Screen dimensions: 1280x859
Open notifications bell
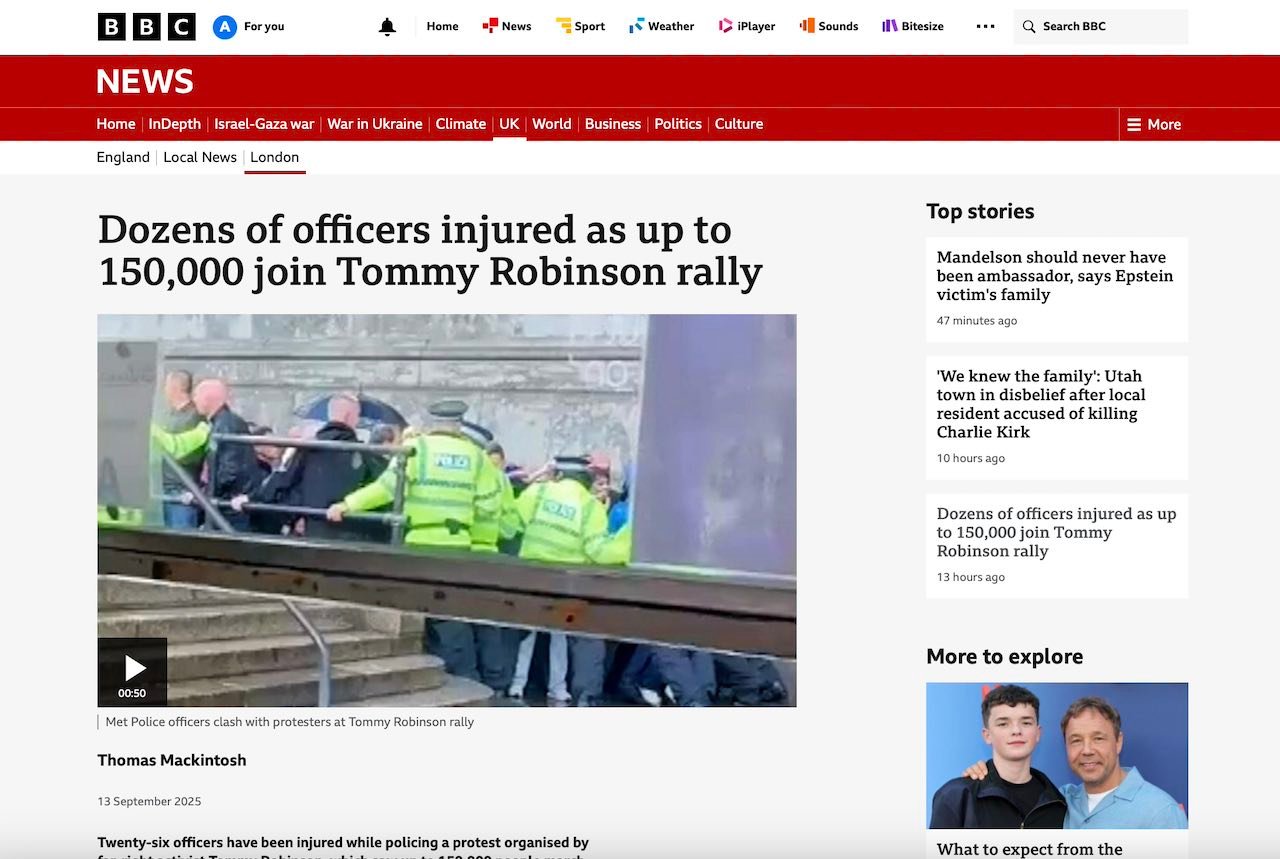tap(387, 27)
